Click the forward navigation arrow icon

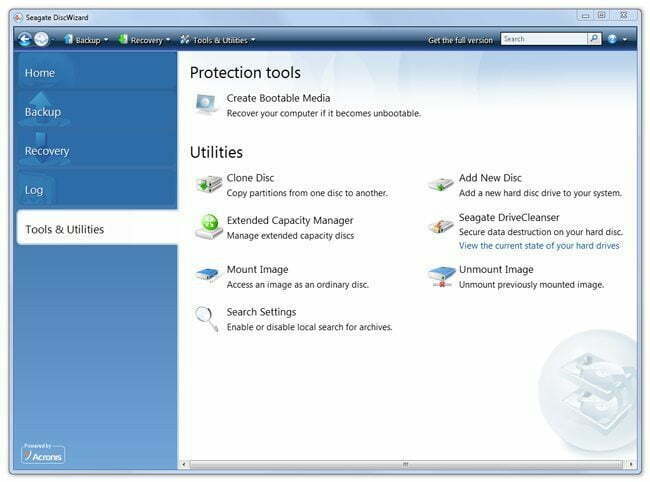[x=41, y=40]
